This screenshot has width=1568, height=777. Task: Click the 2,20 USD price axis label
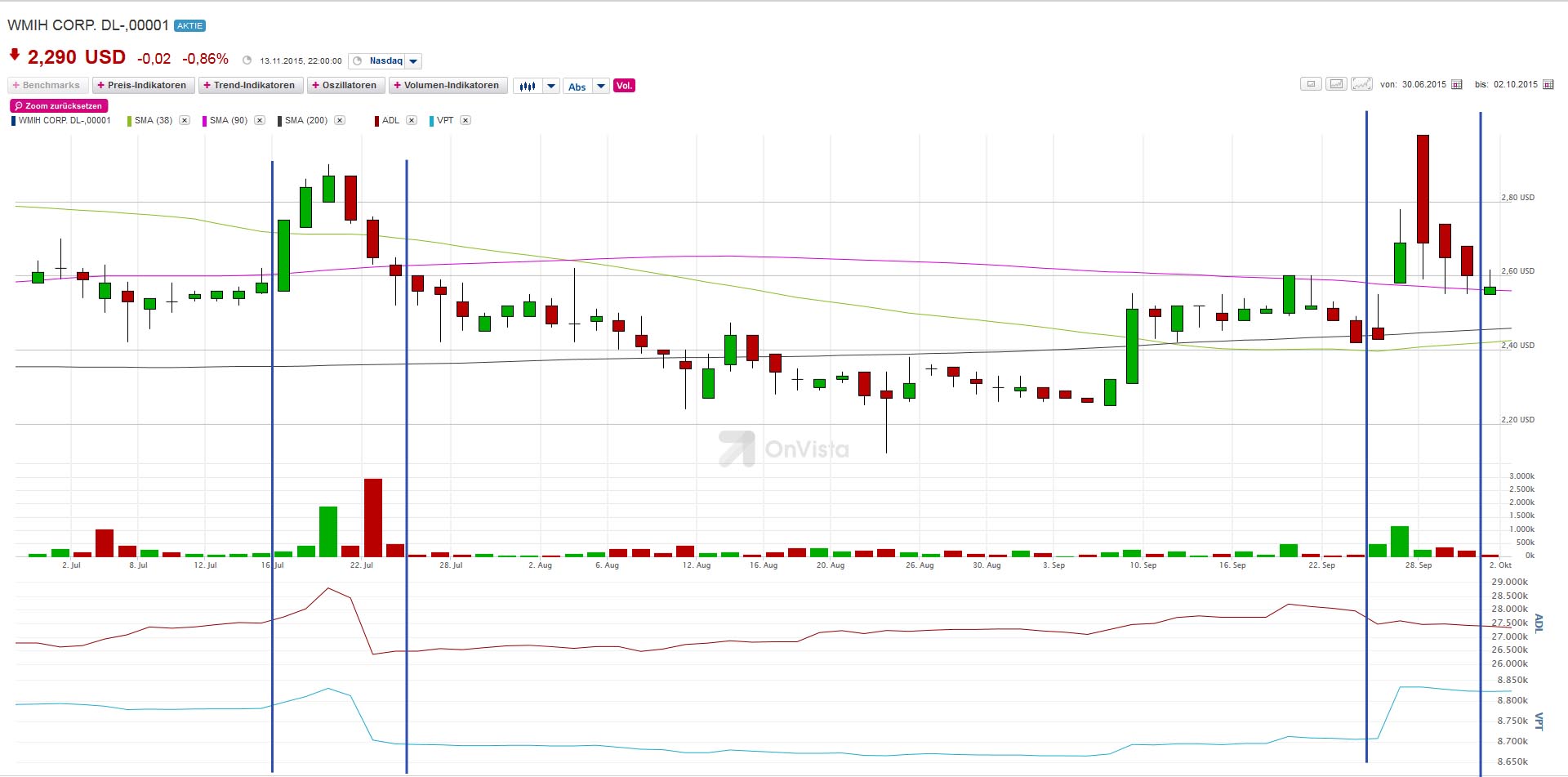click(1517, 420)
